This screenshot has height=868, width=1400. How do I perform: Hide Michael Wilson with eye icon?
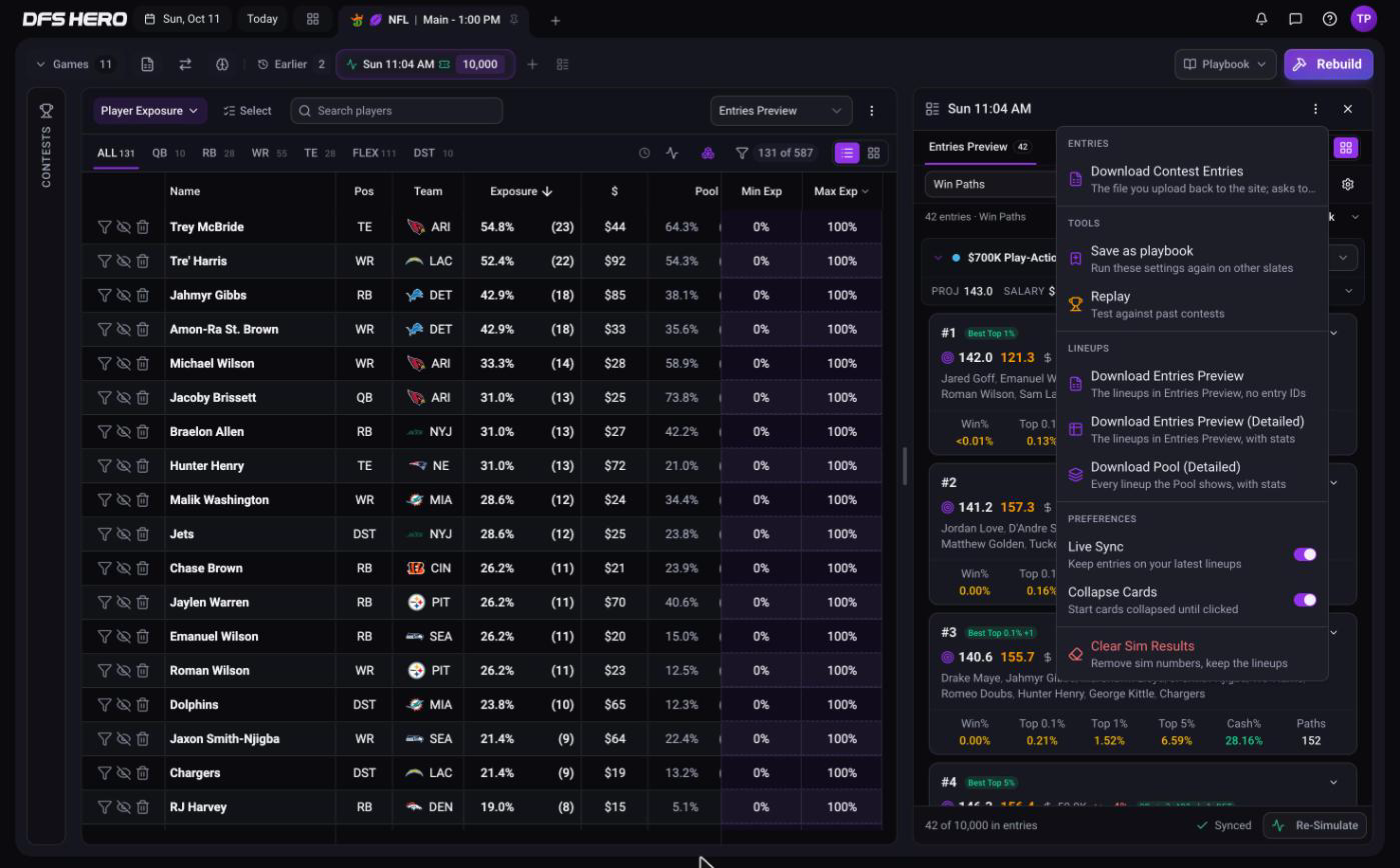tap(123, 363)
